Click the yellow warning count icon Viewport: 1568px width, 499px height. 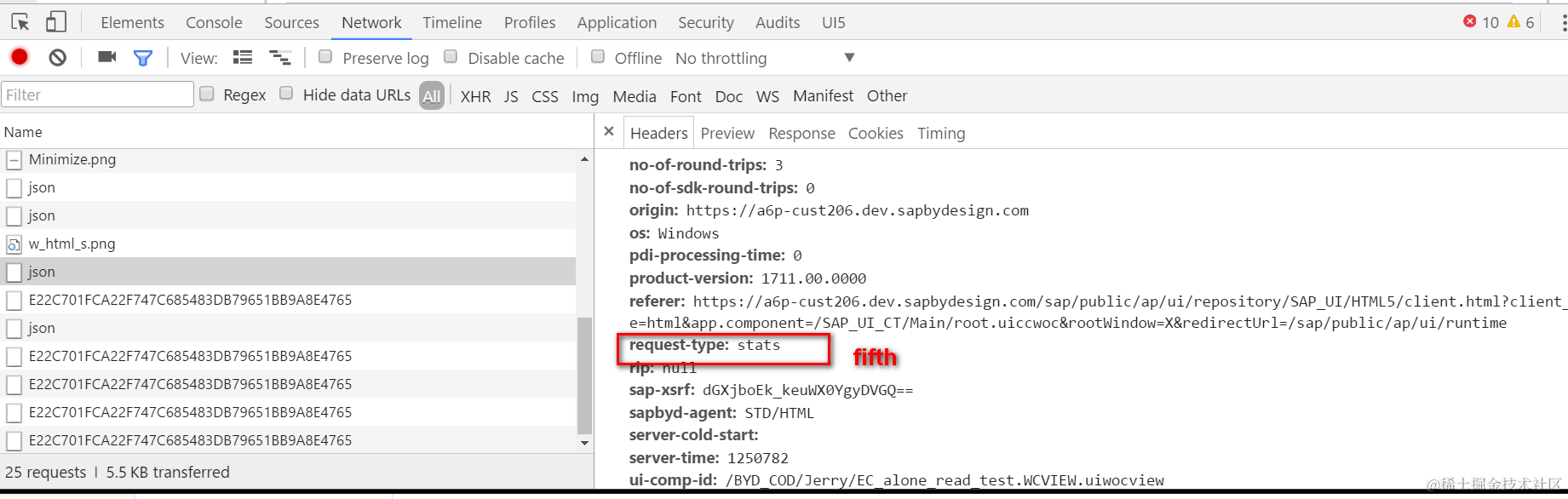tap(1513, 21)
